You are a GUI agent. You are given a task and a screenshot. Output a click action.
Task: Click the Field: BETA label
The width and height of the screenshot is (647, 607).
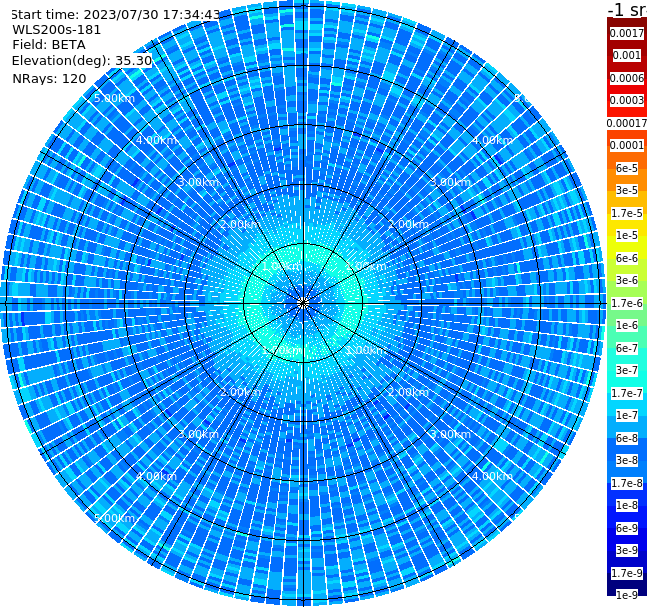tap(49, 45)
